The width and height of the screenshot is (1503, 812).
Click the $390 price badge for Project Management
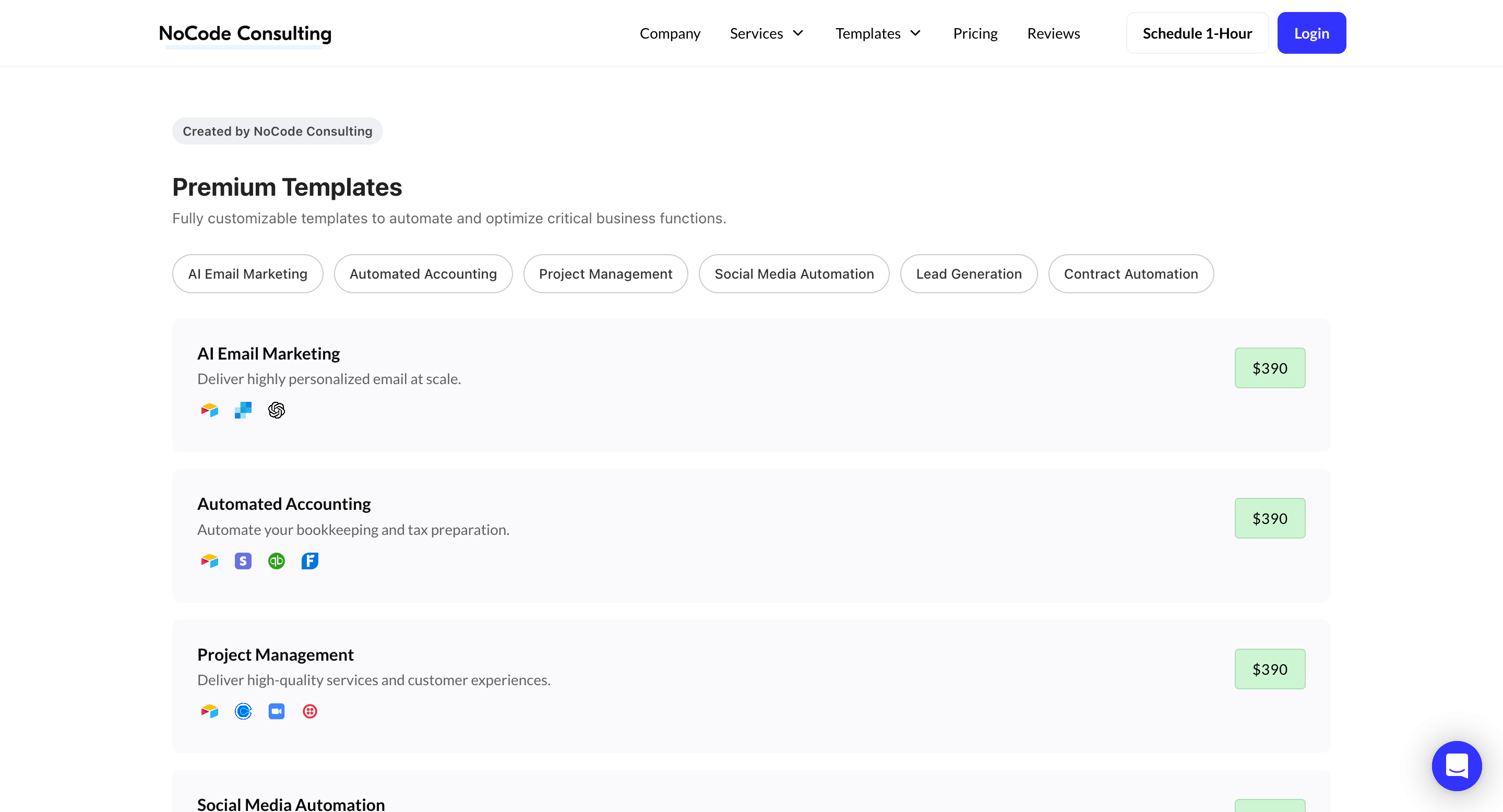coord(1269,669)
